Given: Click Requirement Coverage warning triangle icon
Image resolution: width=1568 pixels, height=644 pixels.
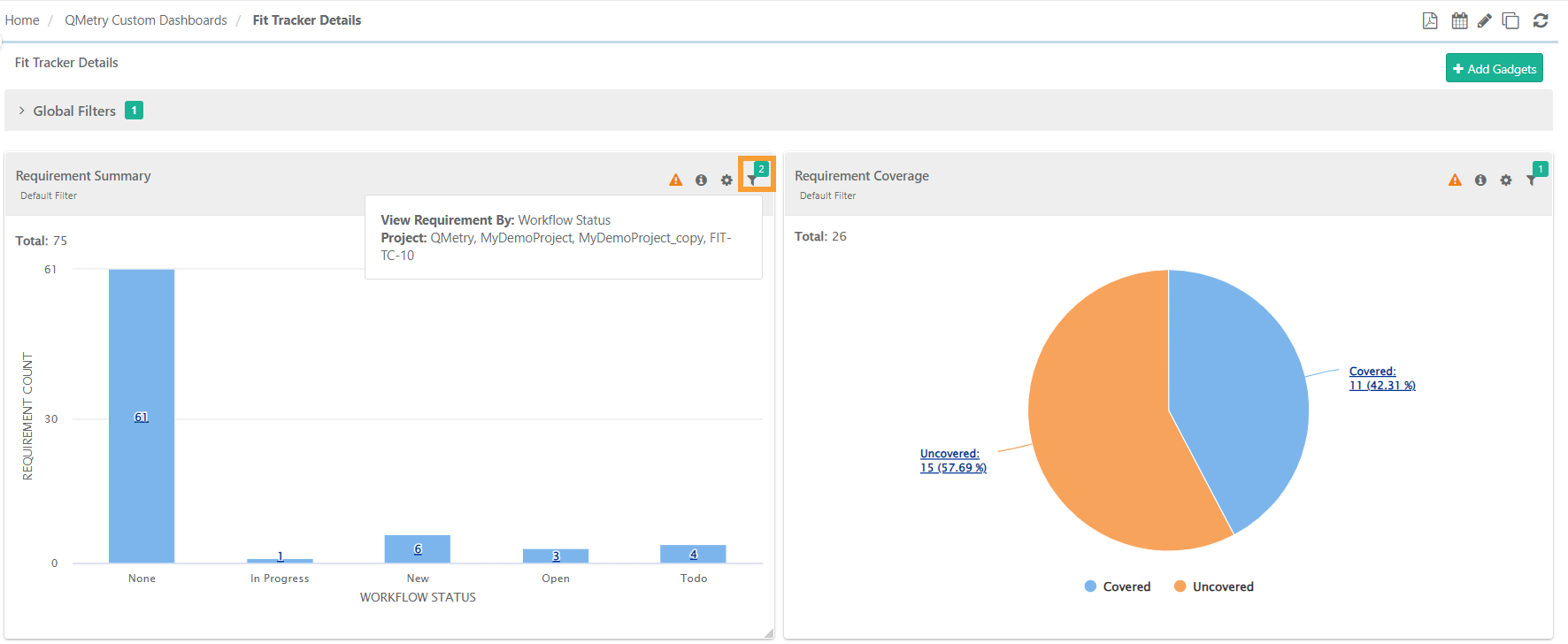Looking at the screenshot, I should click(1455, 180).
